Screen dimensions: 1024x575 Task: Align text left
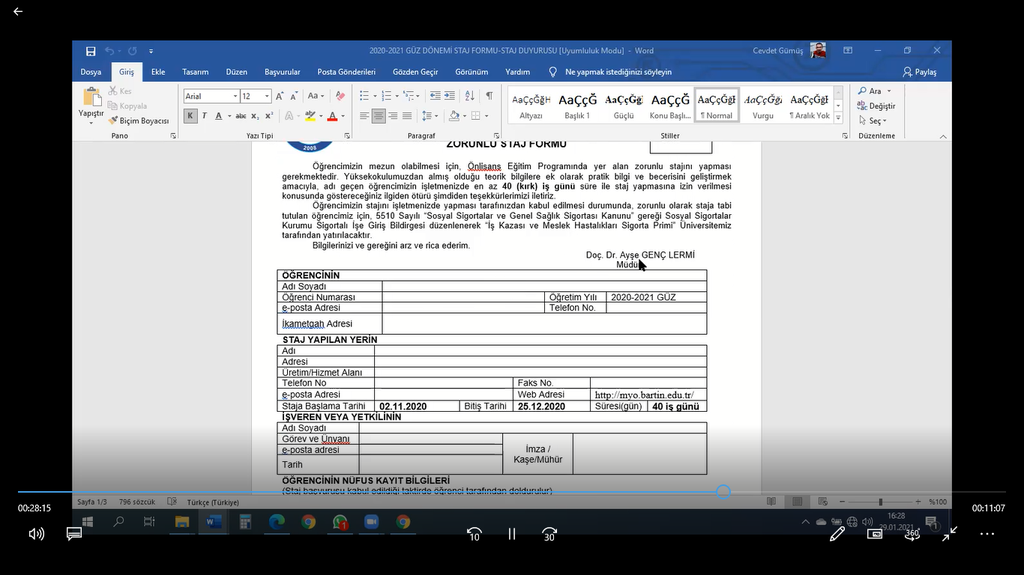364,116
